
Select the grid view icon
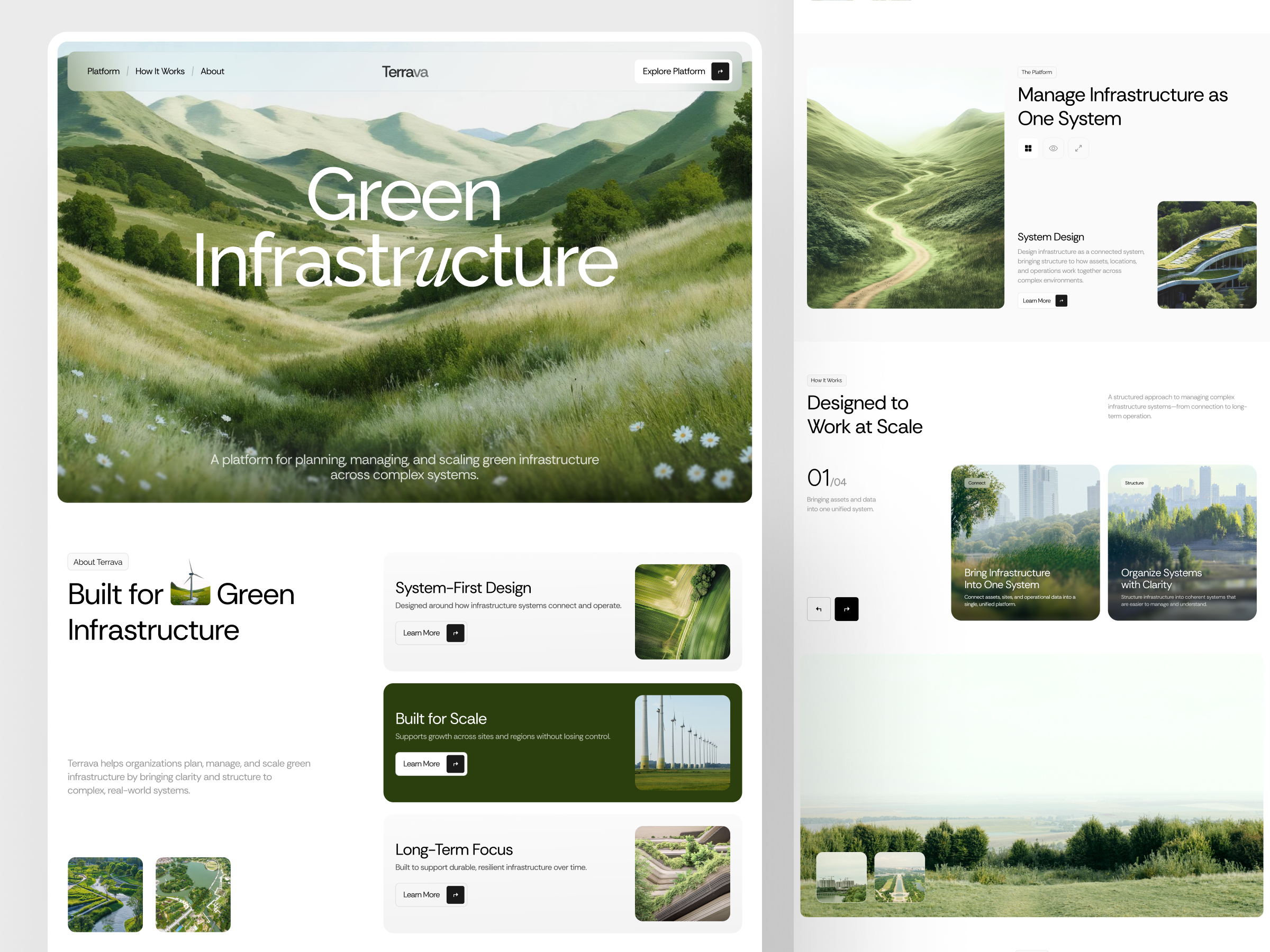(x=1028, y=148)
